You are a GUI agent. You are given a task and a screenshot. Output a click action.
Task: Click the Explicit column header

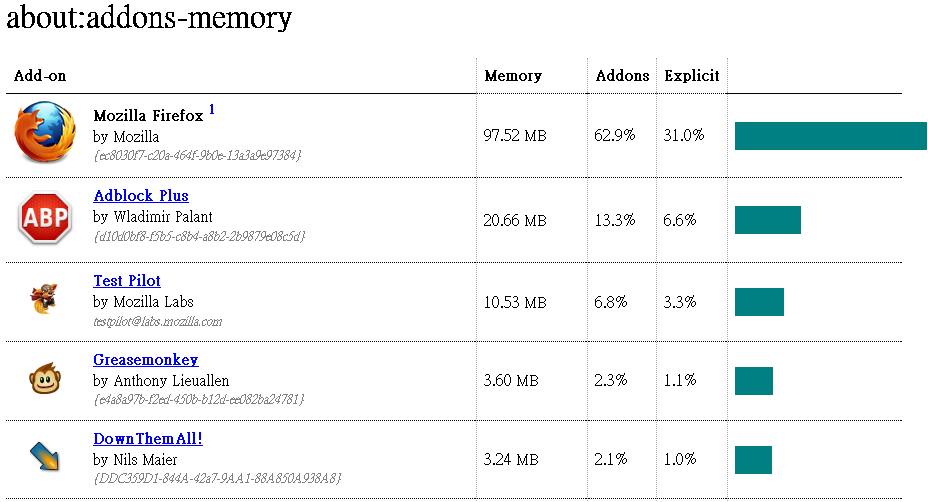point(692,76)
